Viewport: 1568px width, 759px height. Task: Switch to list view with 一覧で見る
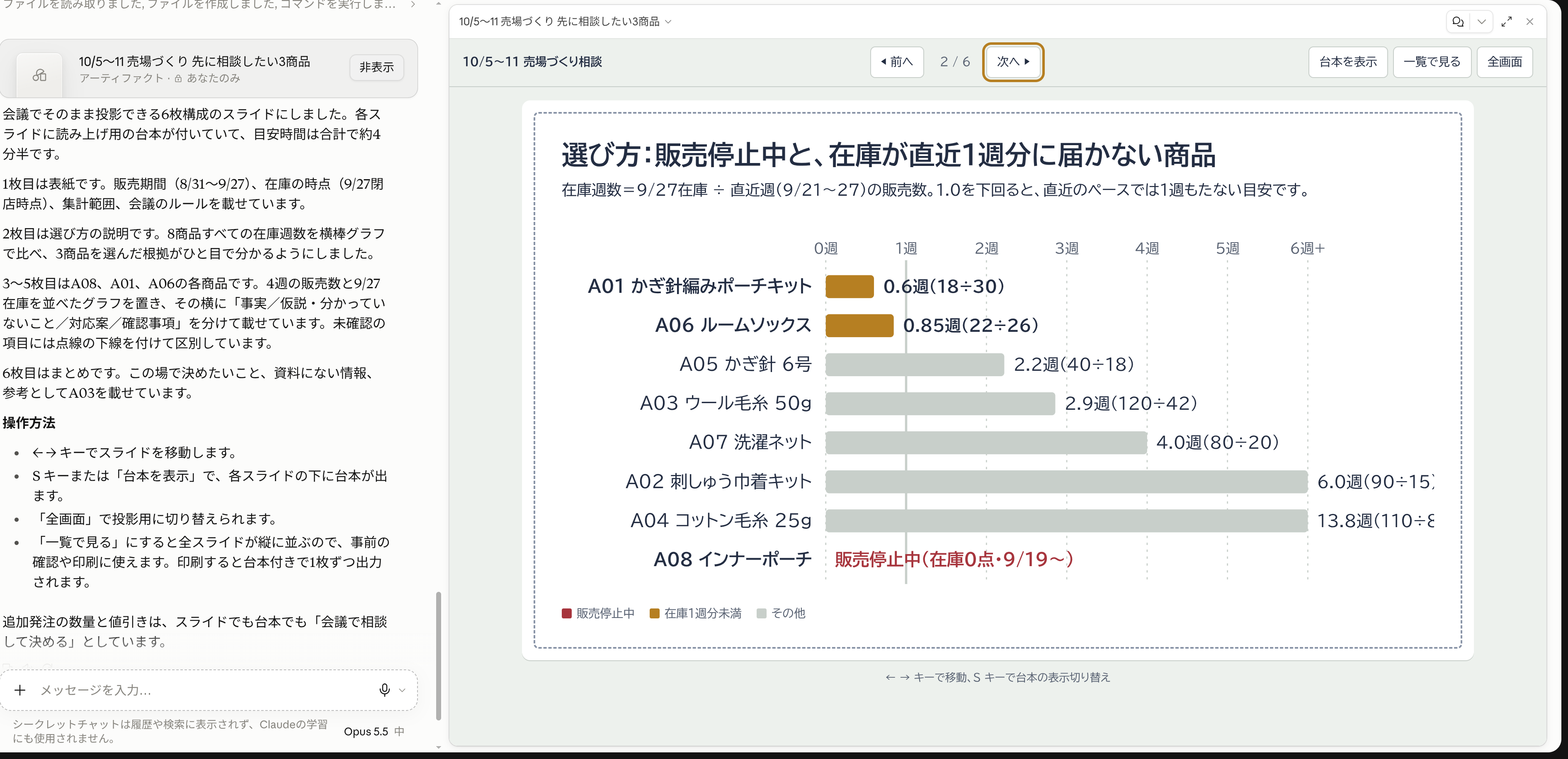[1432, 61]
